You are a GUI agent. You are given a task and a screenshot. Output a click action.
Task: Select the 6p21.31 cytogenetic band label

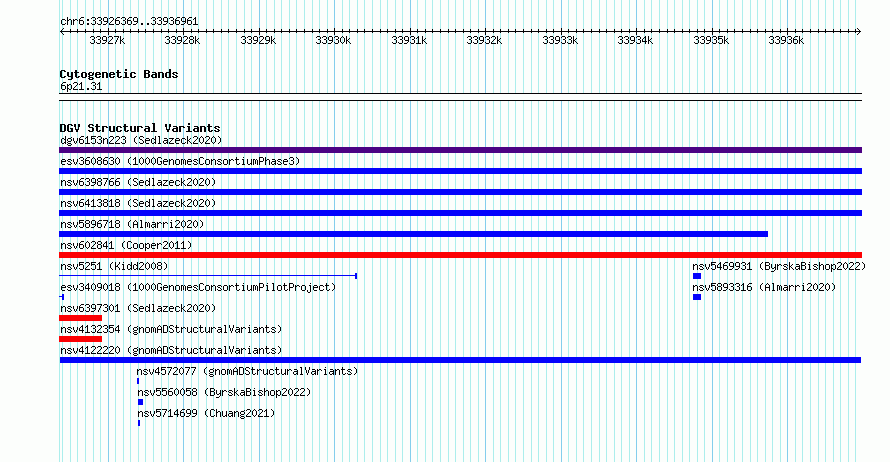(81, 86)
